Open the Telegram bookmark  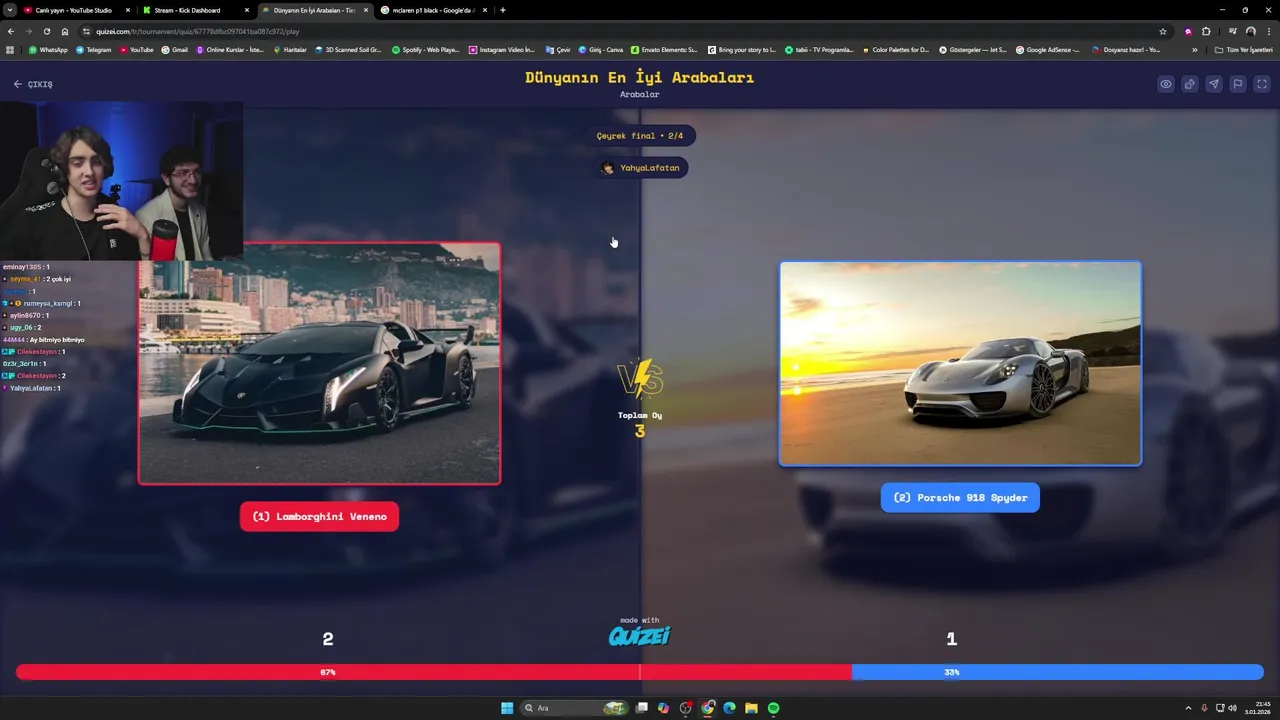[94, 49]
